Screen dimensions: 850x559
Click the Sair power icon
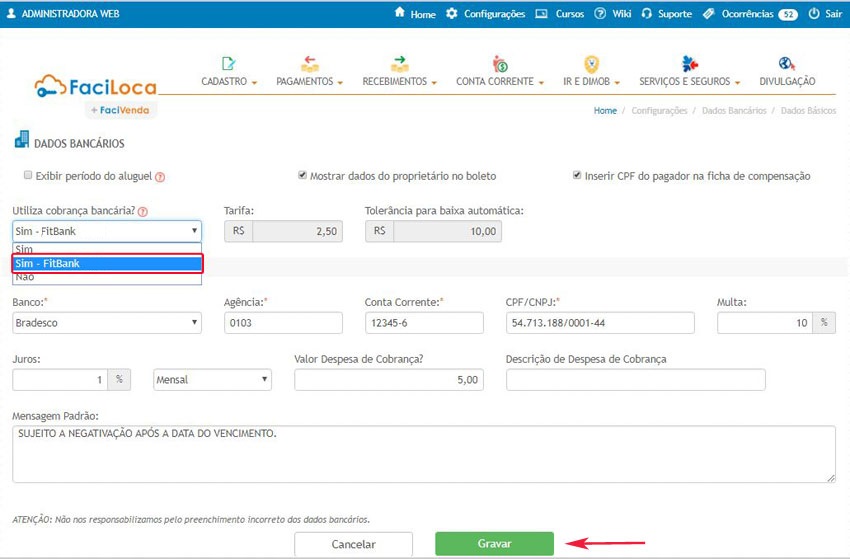[x=814, y=14]
